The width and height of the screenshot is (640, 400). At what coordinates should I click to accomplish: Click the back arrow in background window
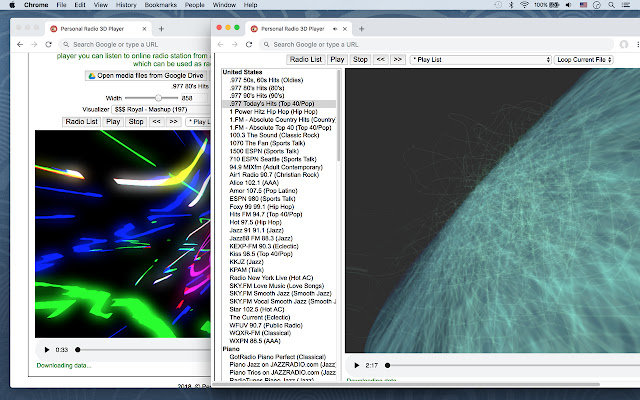pyautogui.click(x=20, y=44)
